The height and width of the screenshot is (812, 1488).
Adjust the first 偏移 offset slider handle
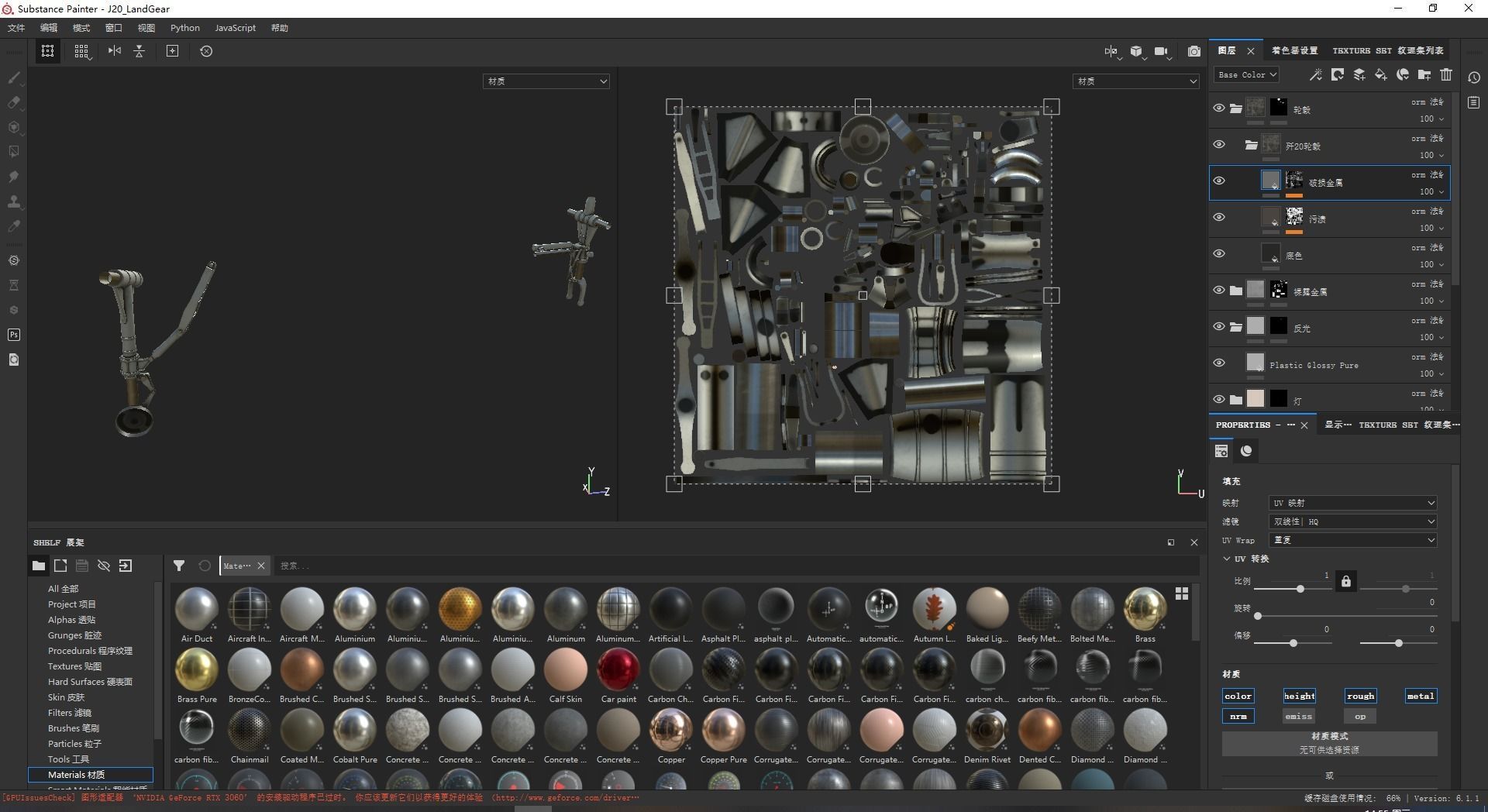pos(1293,643)
